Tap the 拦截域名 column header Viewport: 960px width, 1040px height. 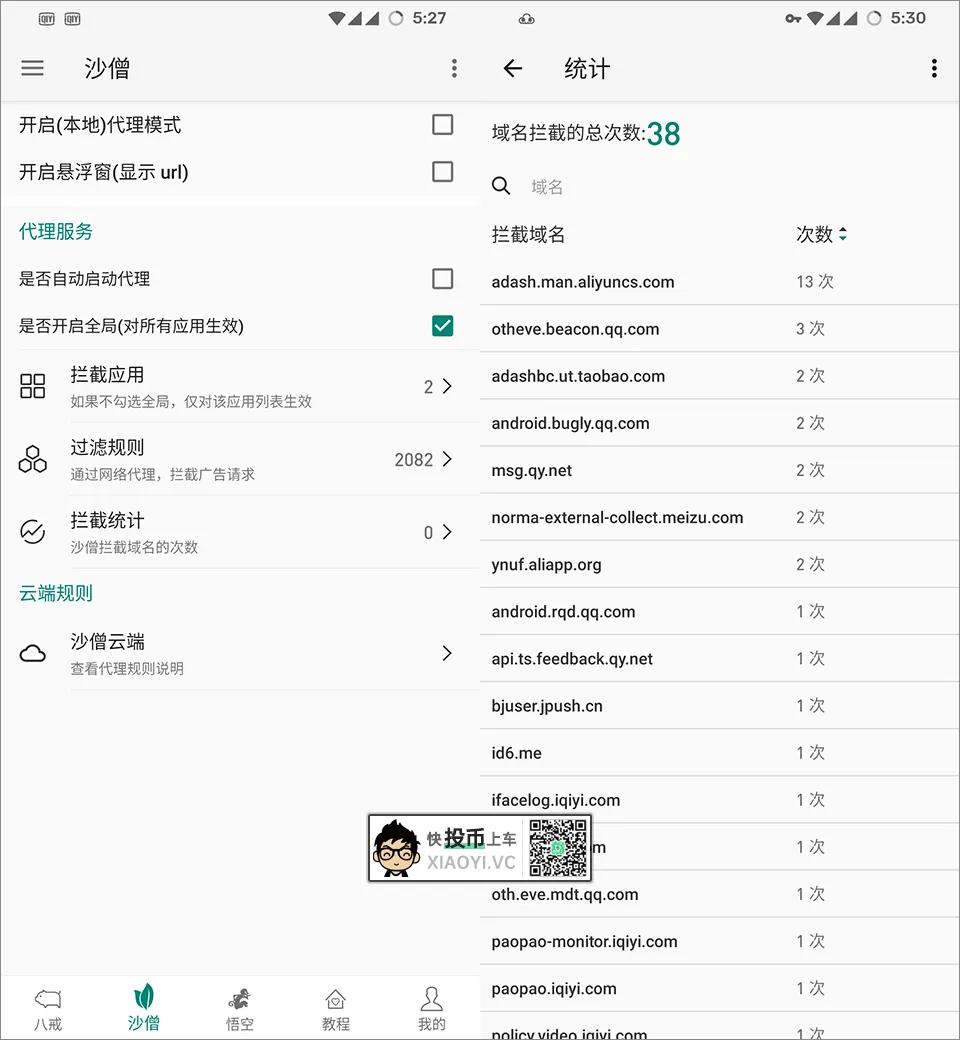[x=528, y=234]
